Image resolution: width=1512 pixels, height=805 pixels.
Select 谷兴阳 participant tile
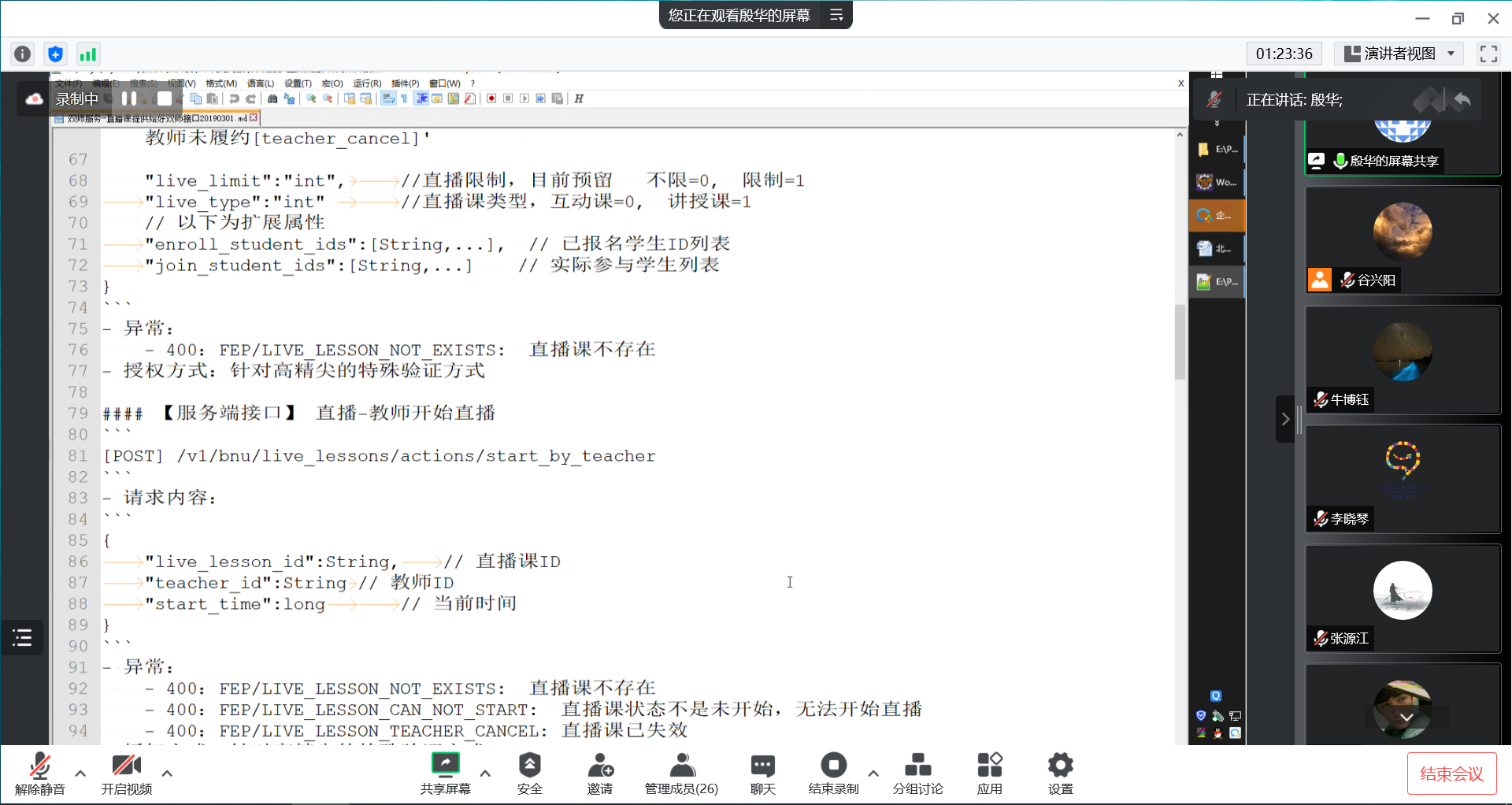pyautogui.click(x=1403, y=240)
